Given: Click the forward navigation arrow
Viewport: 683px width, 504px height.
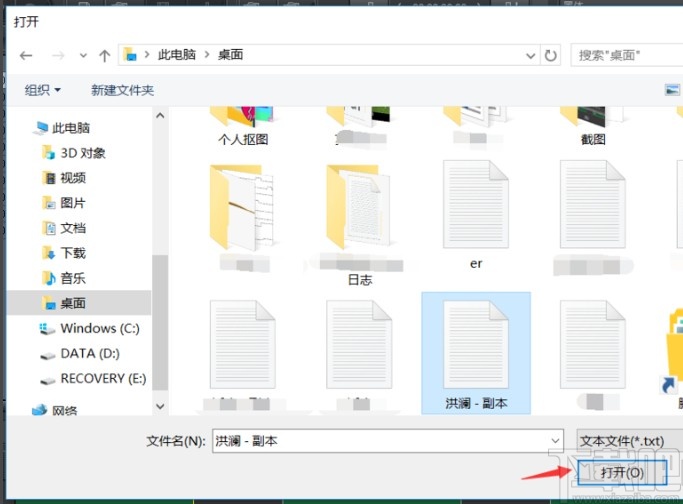Looking at the screenshot, I should click(58, 55).
